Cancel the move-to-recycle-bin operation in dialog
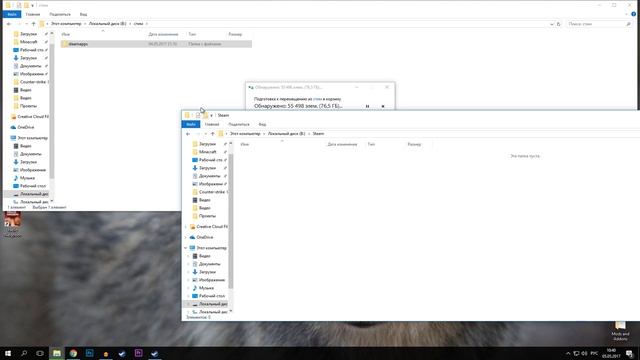The image size is (640, 360). (x=383, y=106)
